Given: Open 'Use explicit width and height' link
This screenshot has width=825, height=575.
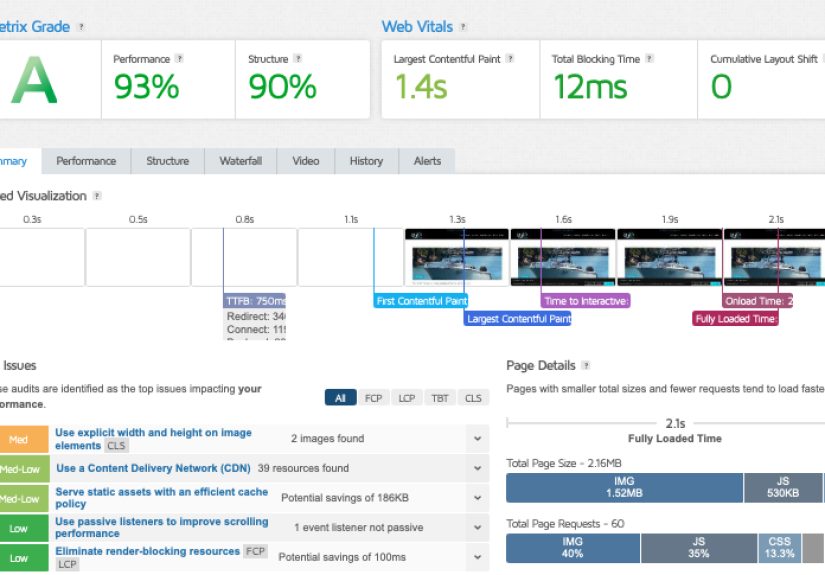Looking at the screenshot, I should click(153, 439).
